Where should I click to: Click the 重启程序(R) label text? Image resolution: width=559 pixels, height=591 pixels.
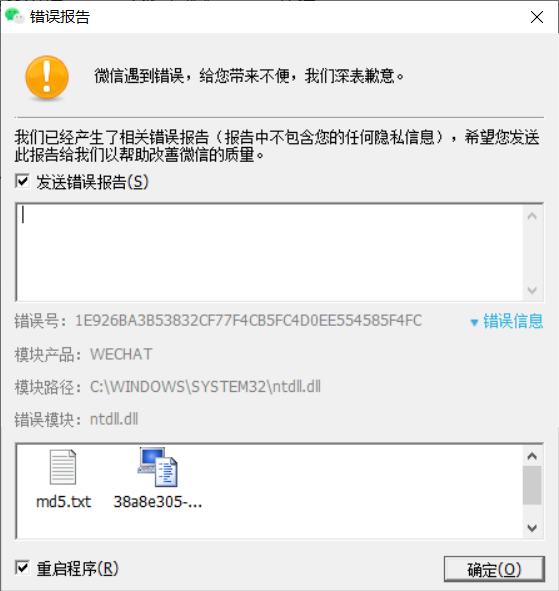click(x=78, y=568)
